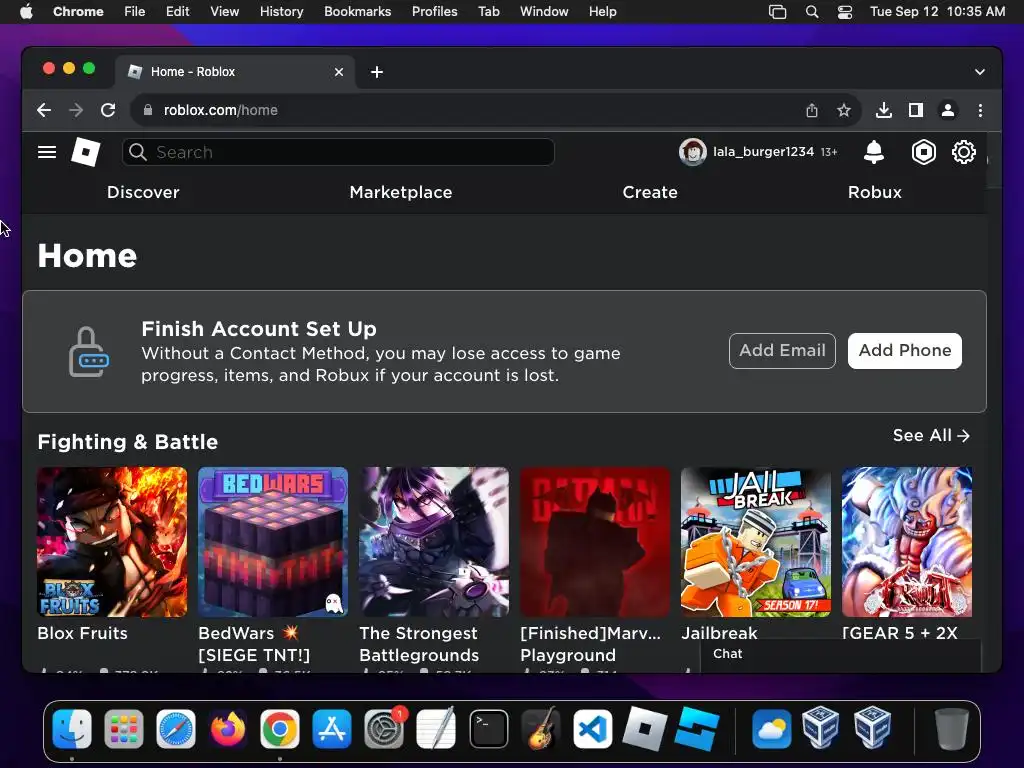Open the Jailbreak game thumbnail

[x=756, y=541]
